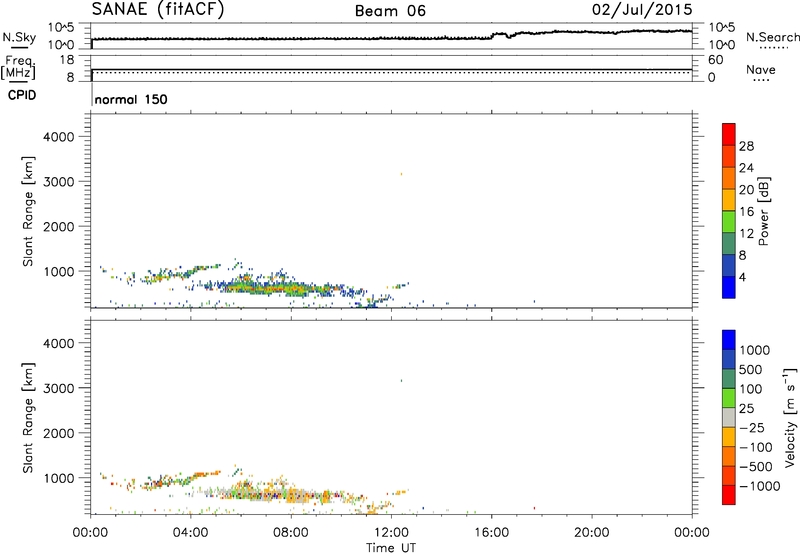Click the SANAE (fitACF) plot title
800x554 pixels.
coord(158,10)
